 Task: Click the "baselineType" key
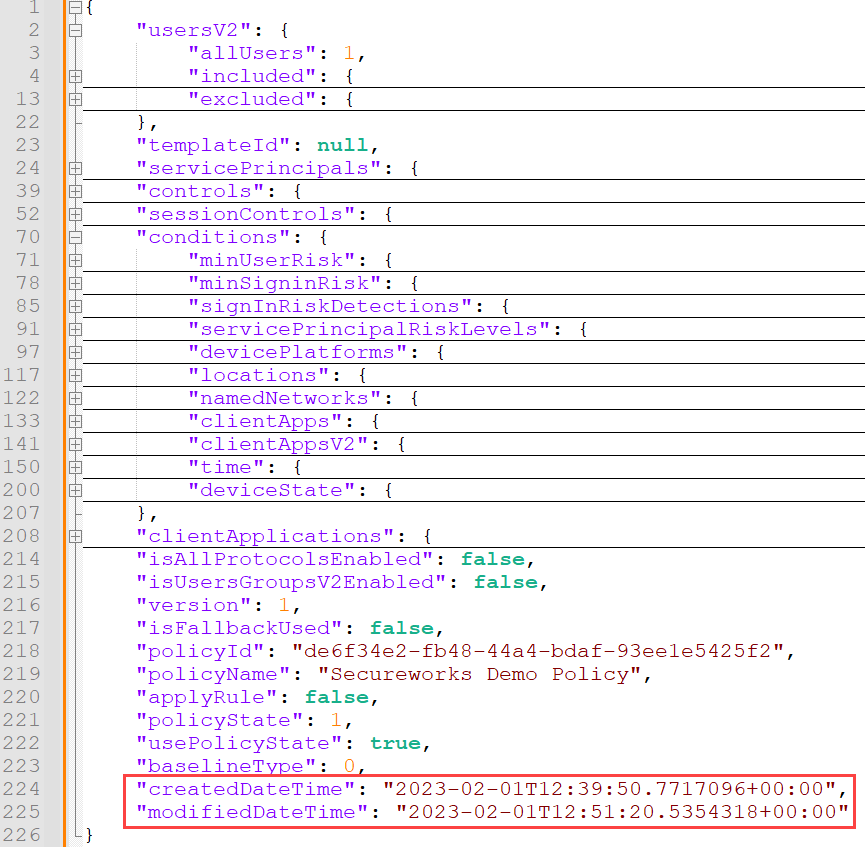click(226, 766)
